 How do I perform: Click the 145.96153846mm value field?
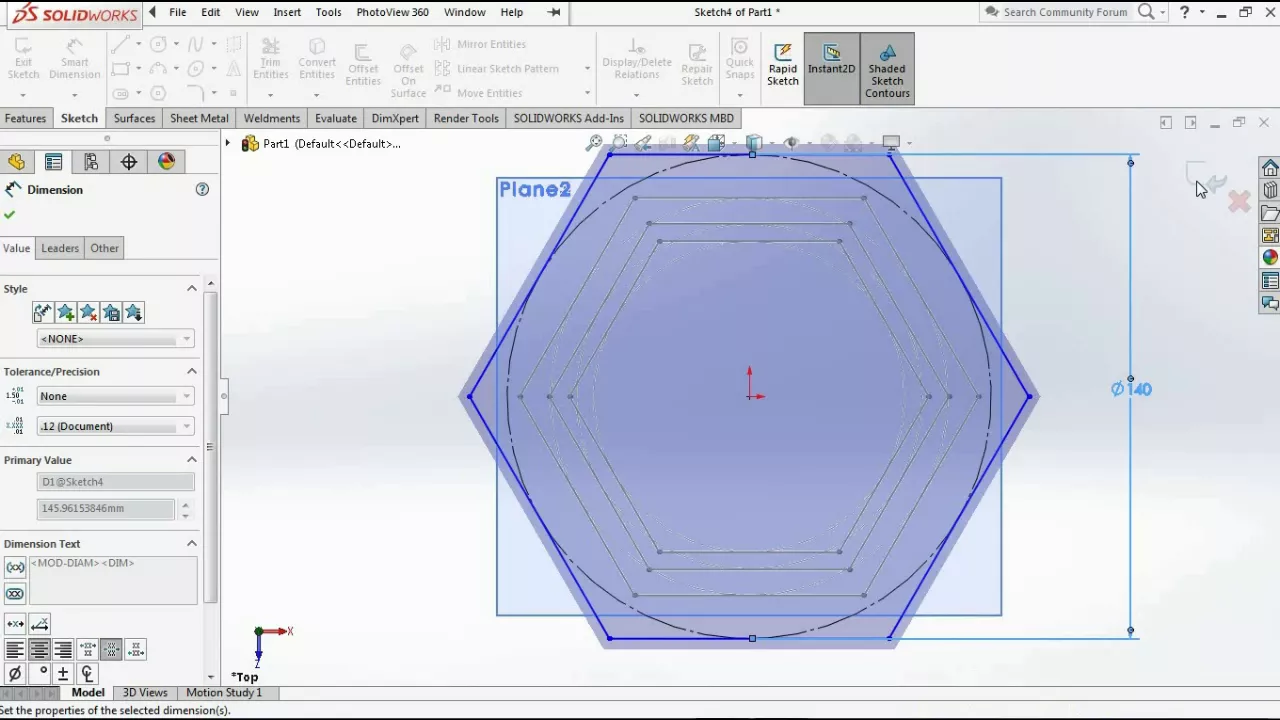coord(107,508)
